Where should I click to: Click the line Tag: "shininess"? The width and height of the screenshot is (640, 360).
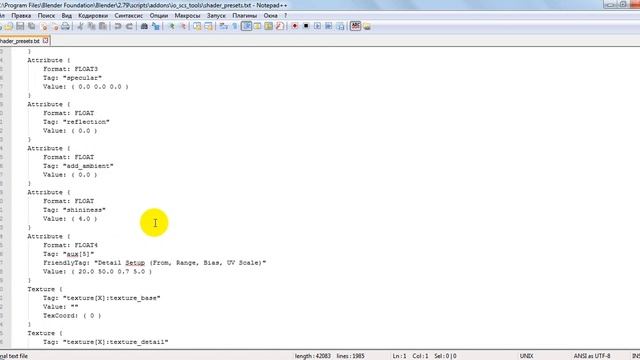pyautogui.click(x=74, y=210)
